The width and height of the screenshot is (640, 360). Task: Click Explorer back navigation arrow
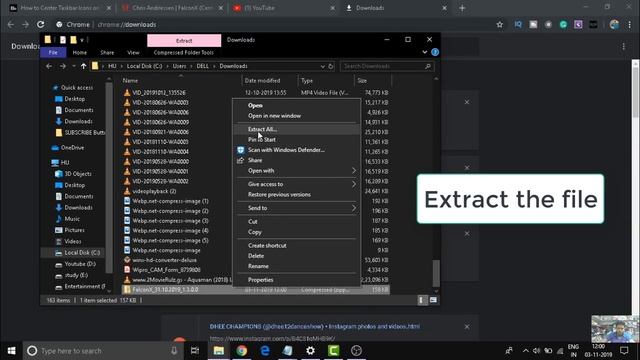(x=49, y=66)
